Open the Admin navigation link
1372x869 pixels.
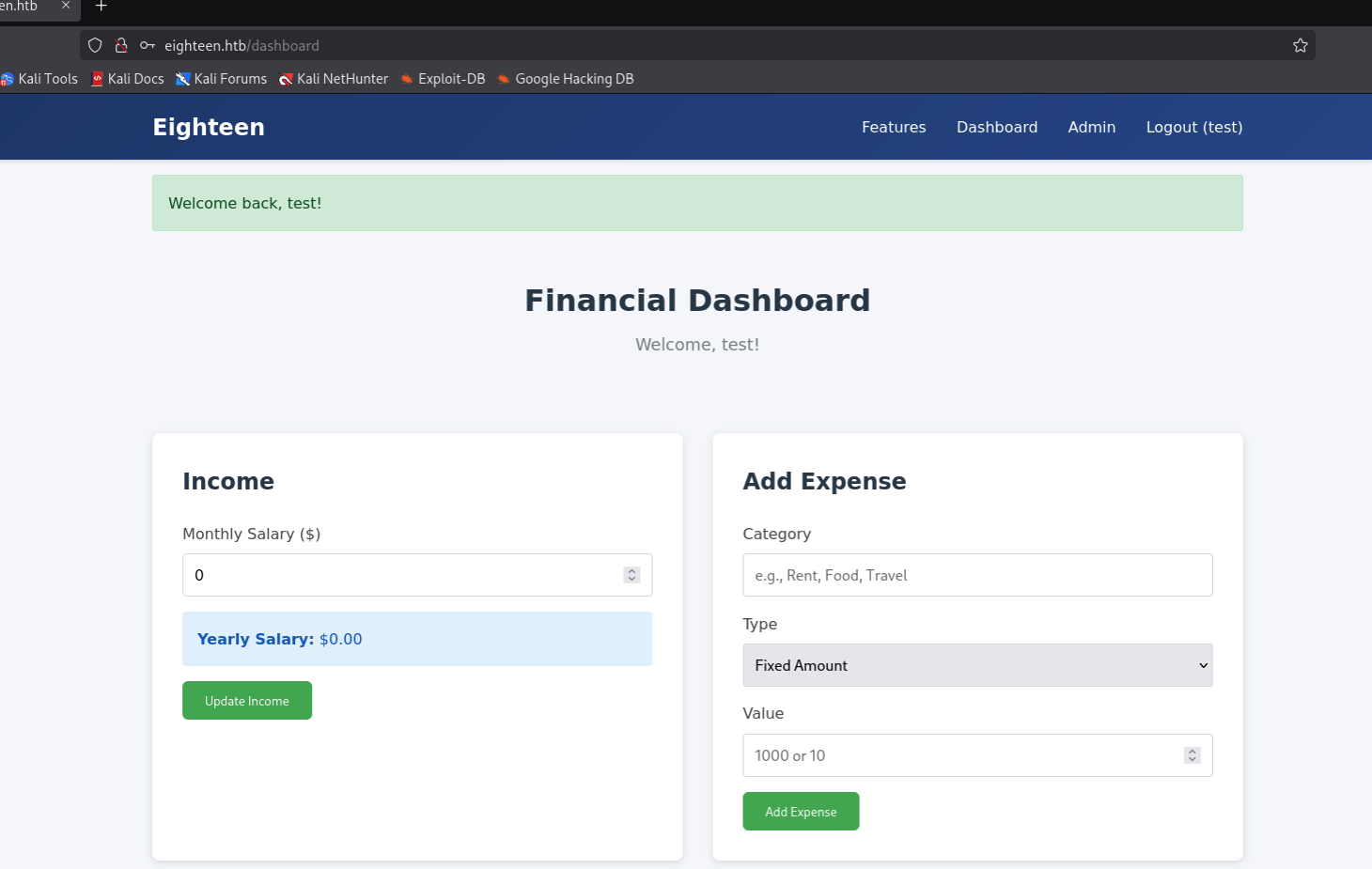pyautogui.click(x=1091, y=127)
